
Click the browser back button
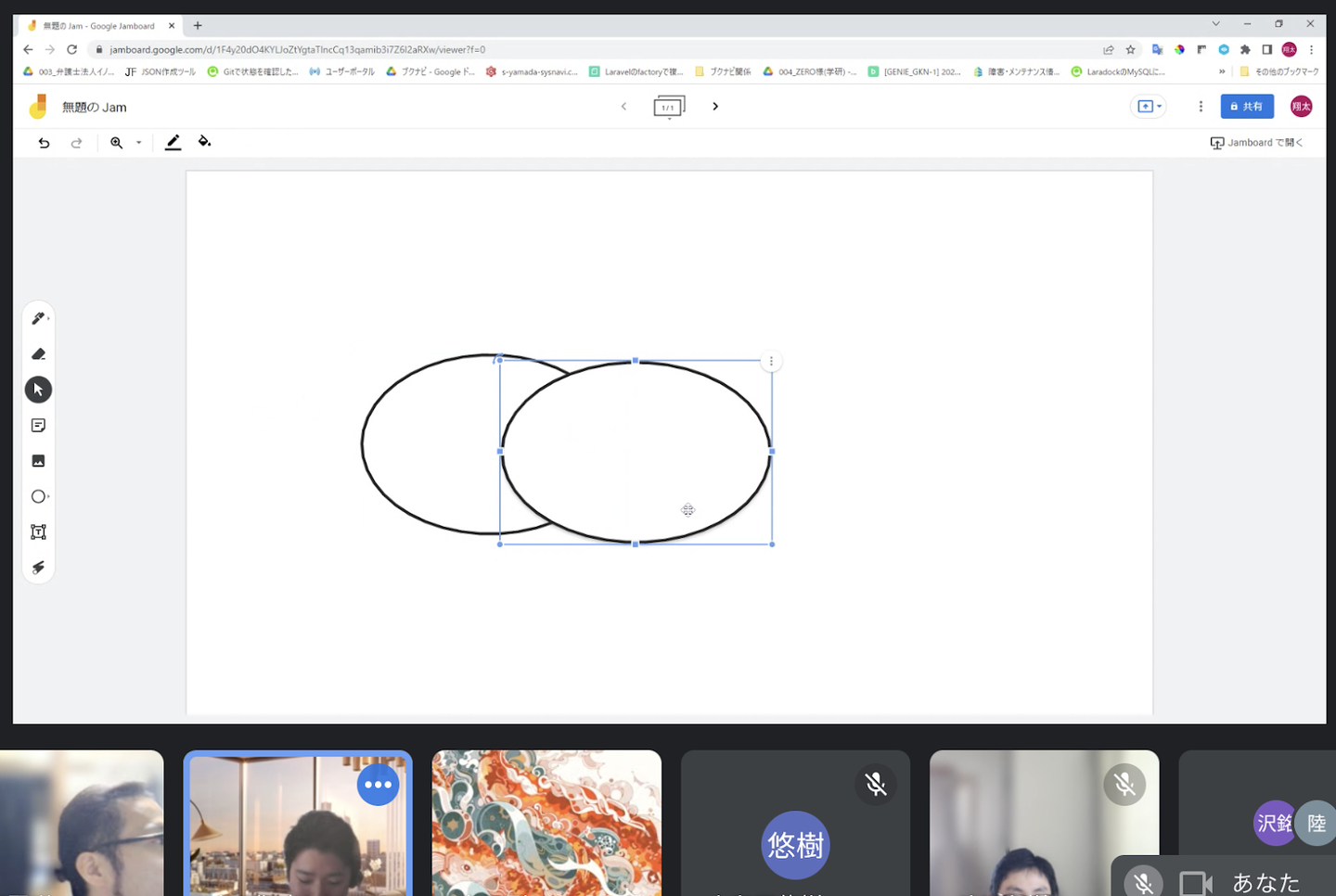point(28,50)
